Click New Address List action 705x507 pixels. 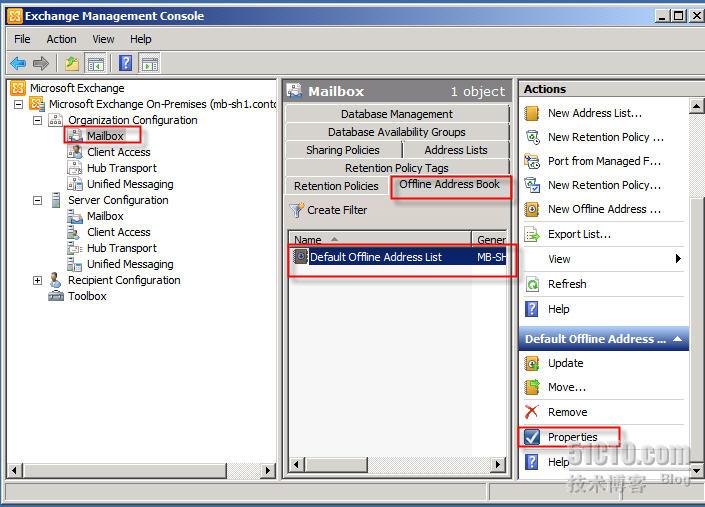(x=594, y=113)
